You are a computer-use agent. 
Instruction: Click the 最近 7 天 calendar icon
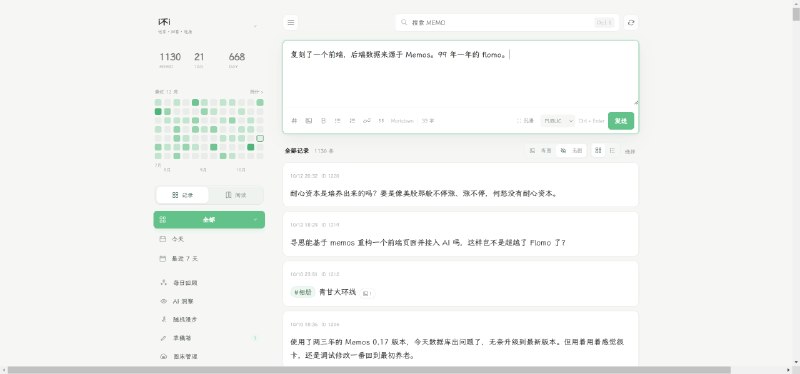[x=163, y=259]
